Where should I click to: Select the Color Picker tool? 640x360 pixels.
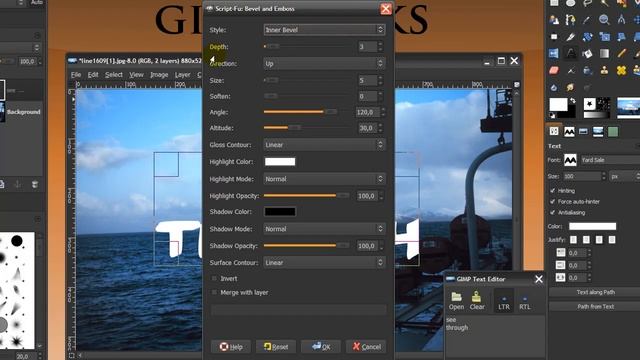click(587, 20)
